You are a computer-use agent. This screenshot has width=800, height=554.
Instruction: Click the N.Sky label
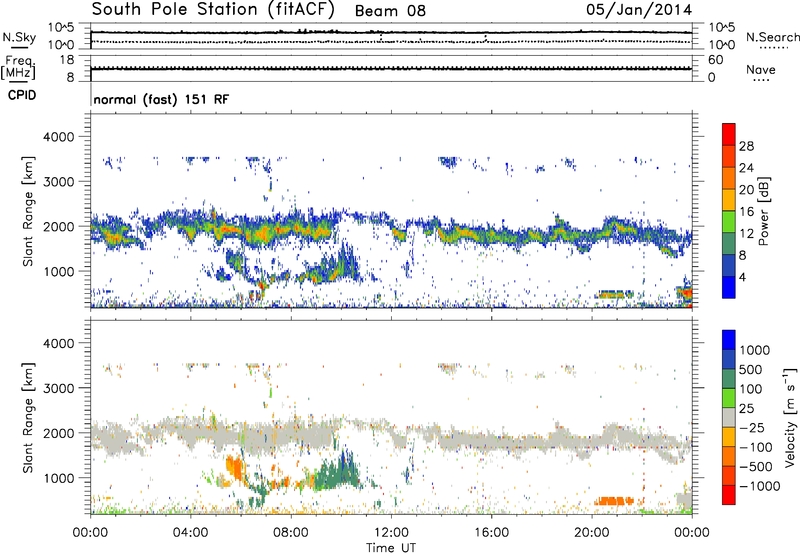[19, 37]
